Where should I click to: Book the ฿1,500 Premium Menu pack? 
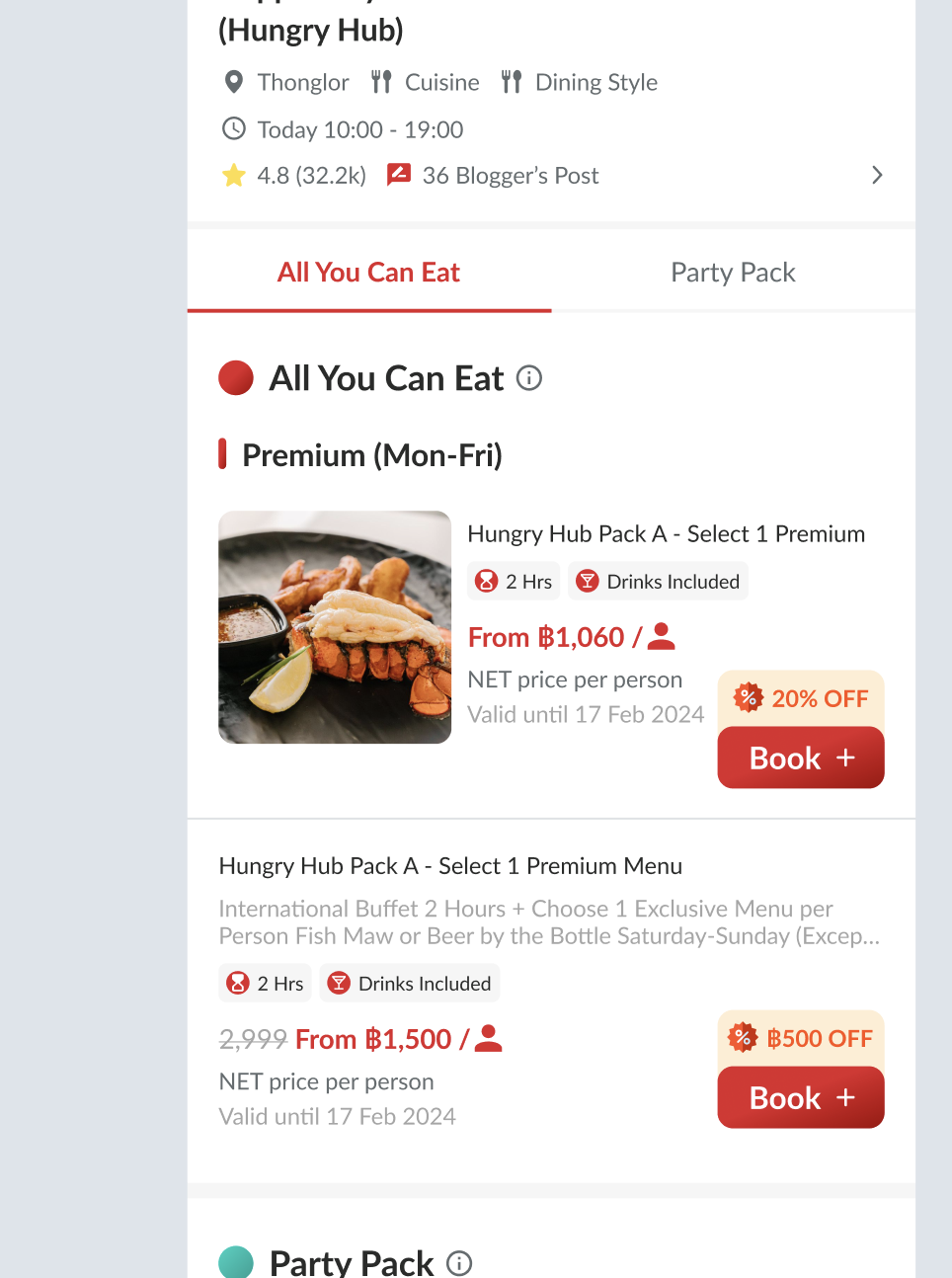pyautogui.click(x=801, y=1098)
